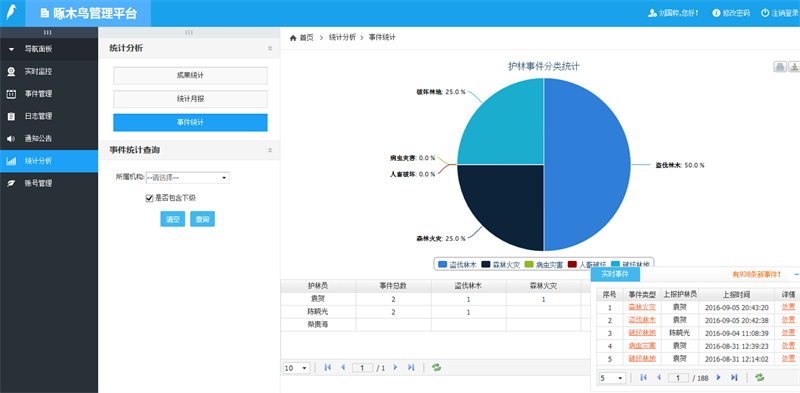This screenshot has width=800, height=393.
Task: Toggle 是否包含下级 checkbox
Action: (149, 198)
